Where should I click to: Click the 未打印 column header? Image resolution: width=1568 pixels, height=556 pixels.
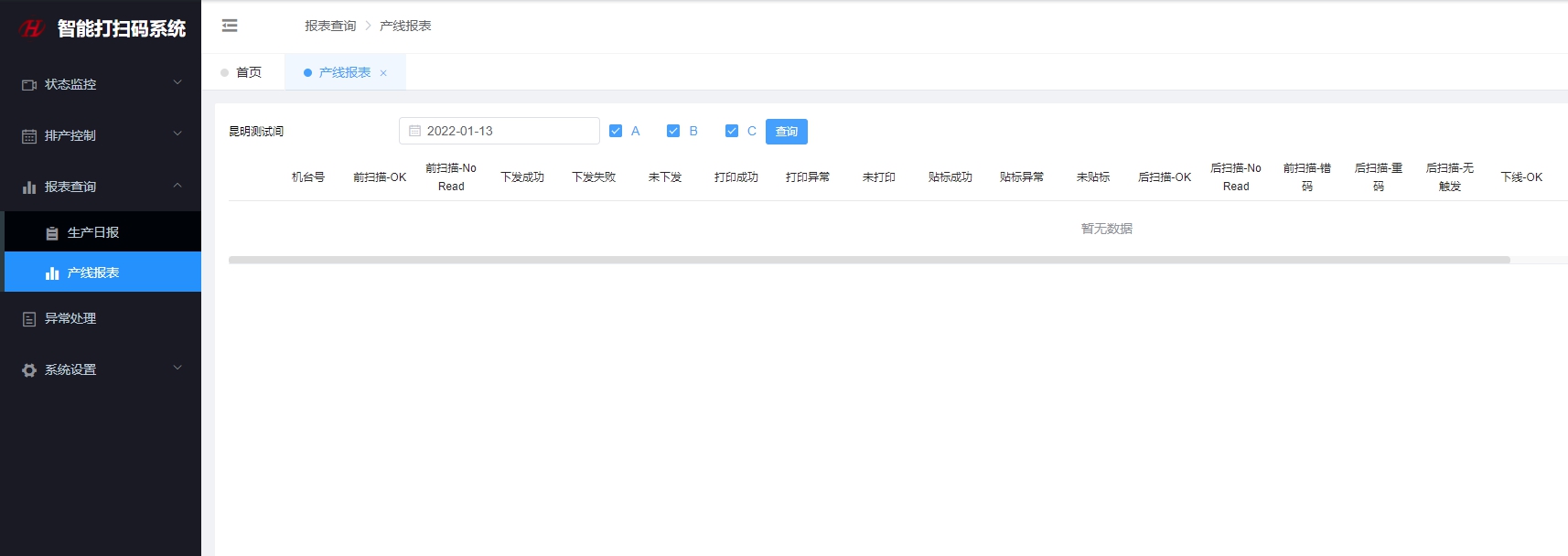(879, 177)
